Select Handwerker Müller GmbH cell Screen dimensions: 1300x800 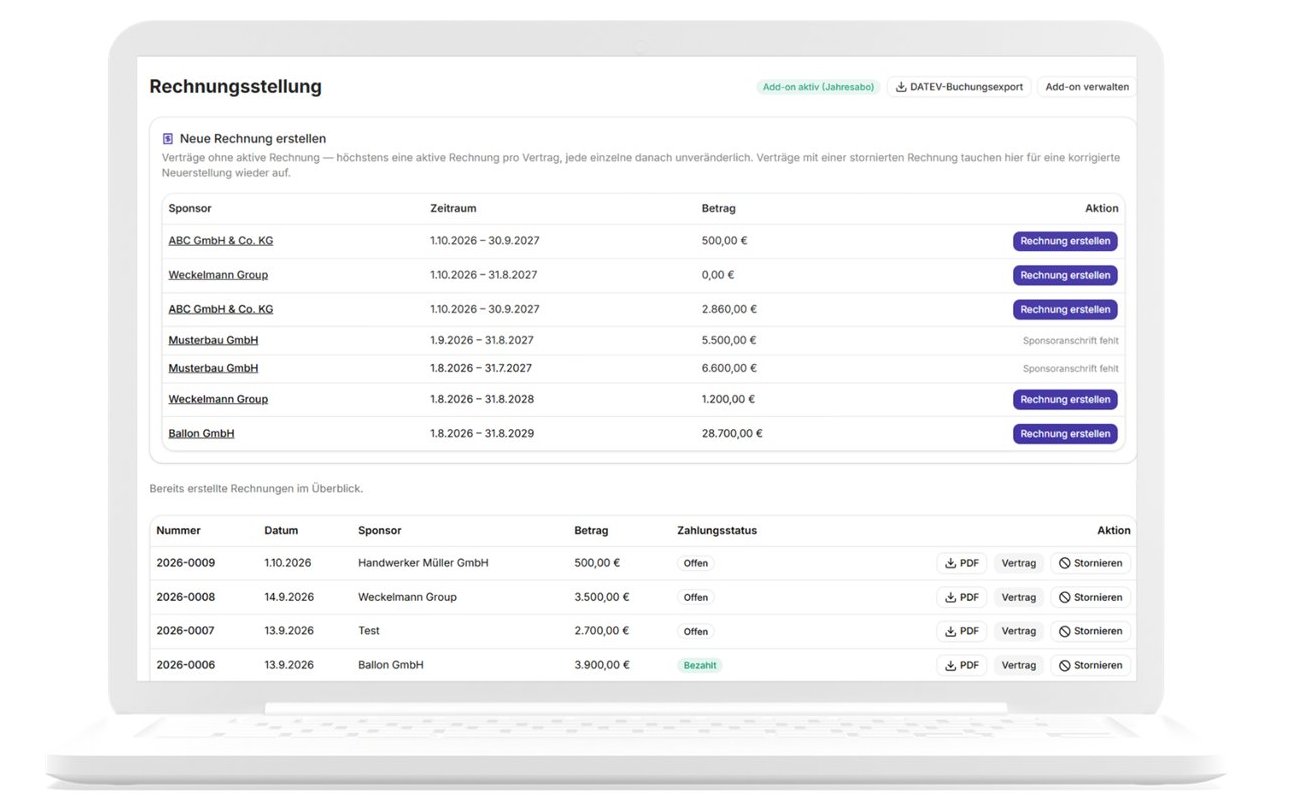(x=423, y=563)
